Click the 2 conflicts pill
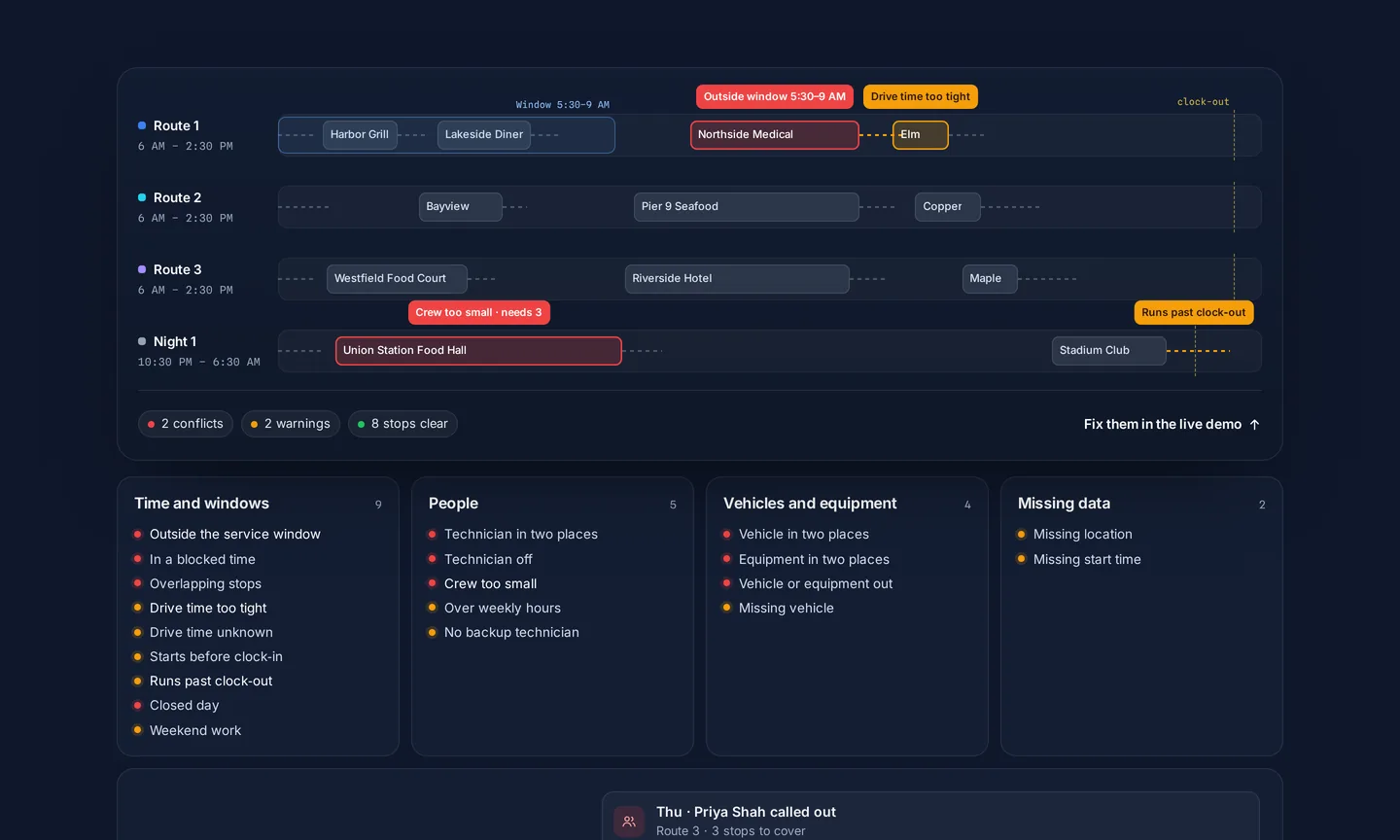 coord(186,424)
